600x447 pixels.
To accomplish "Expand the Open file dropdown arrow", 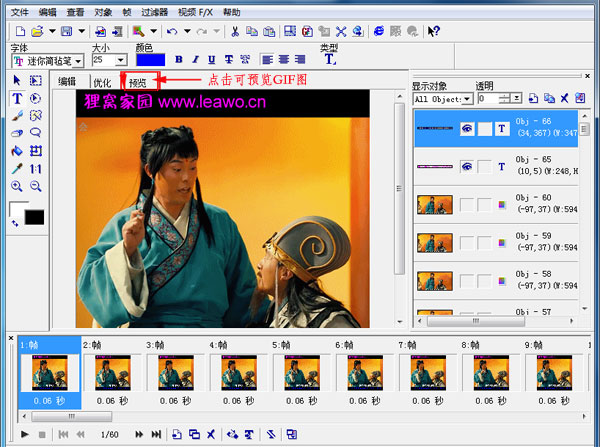I will tap(52, 31).
